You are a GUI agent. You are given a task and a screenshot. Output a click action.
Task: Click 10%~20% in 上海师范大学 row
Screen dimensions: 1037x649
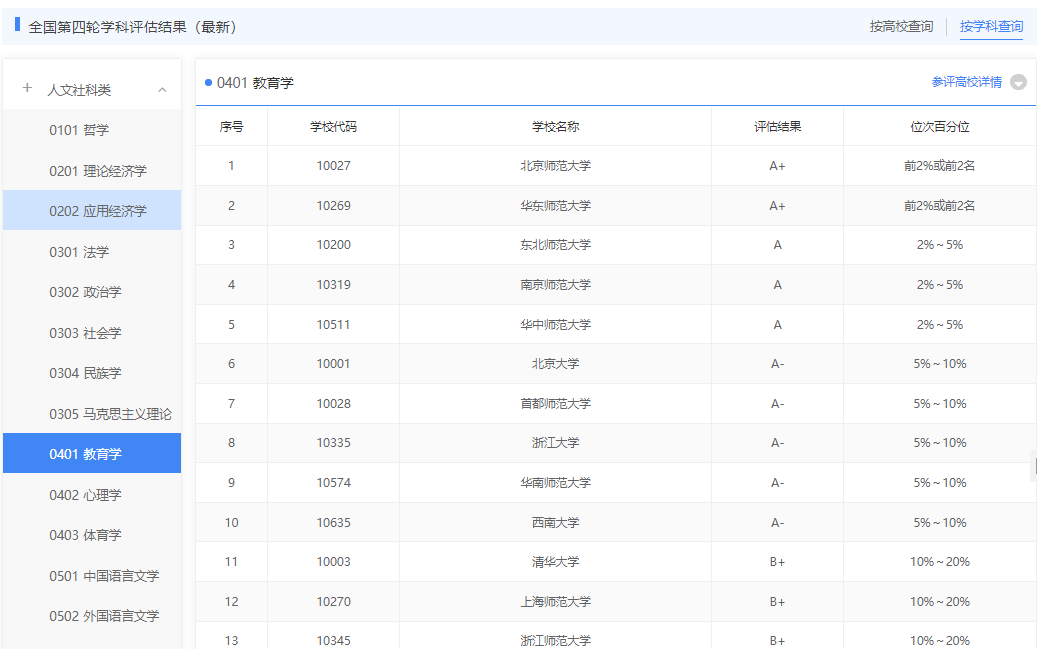point(940,601)
